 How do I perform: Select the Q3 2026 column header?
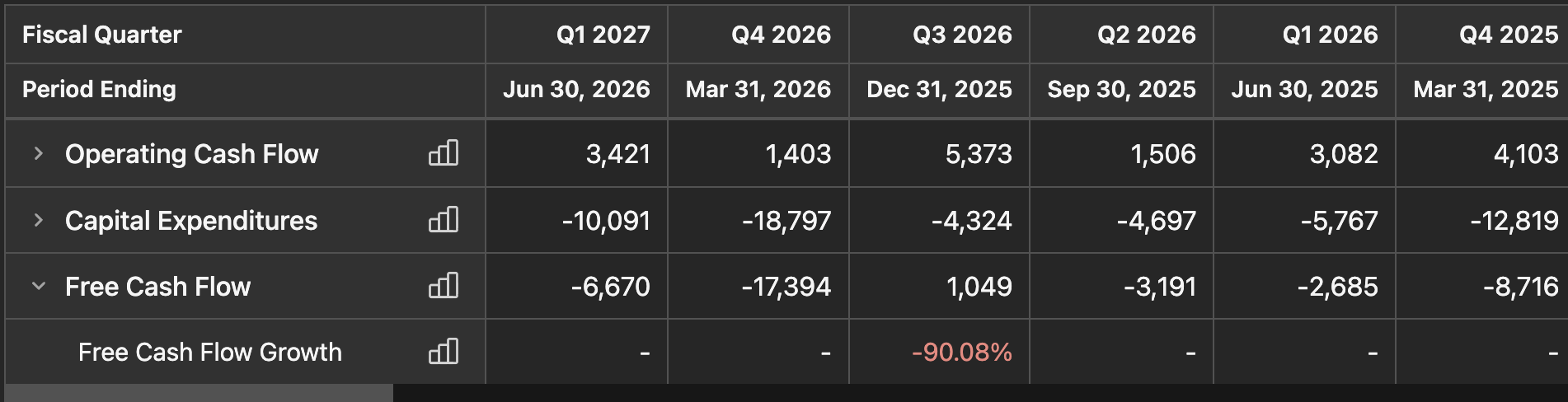pyautogui.click(x=962, y=35)
